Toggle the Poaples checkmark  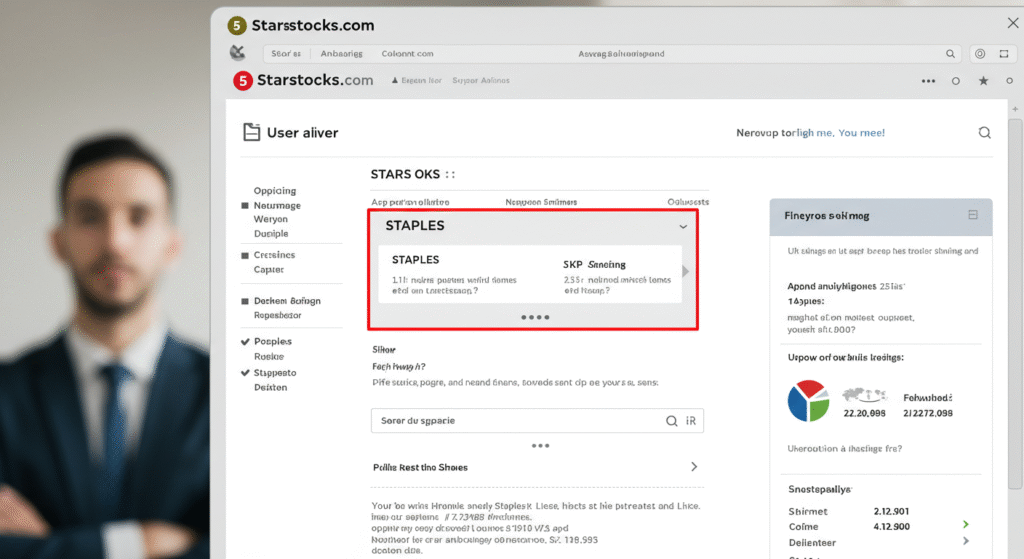point(245,342)
